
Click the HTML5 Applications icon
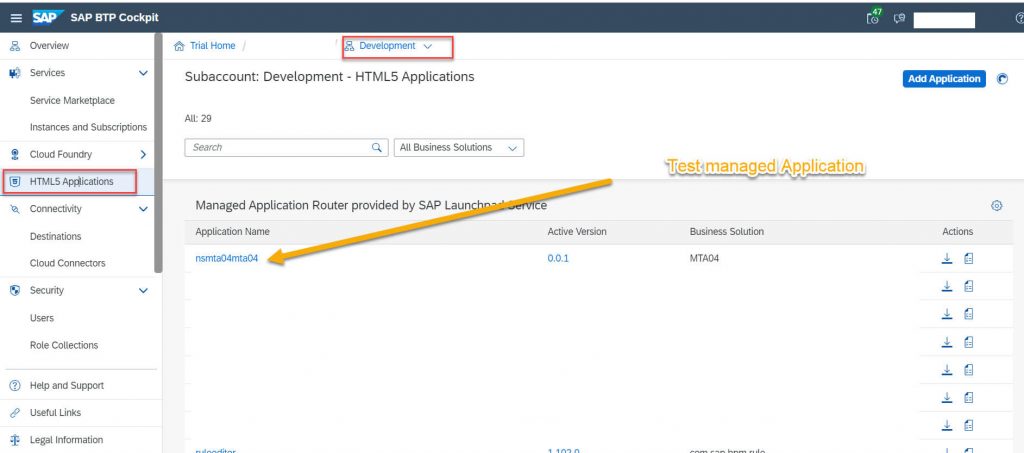16,181
